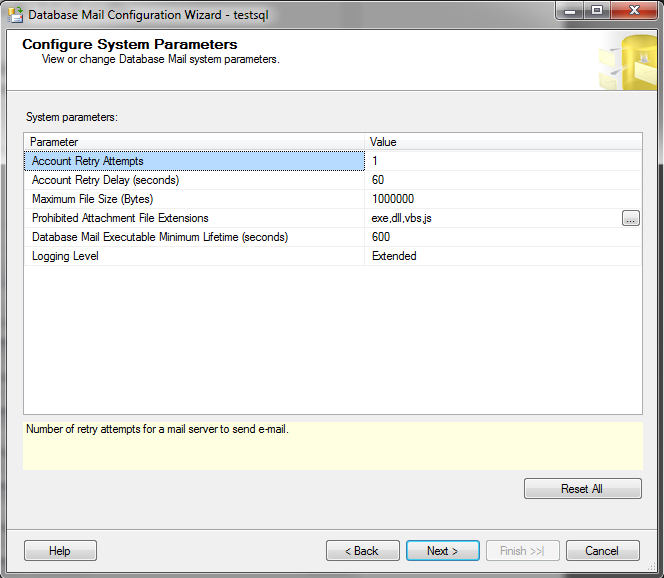Open the ellipsis button for prohibited extensions

click(631, 218)
